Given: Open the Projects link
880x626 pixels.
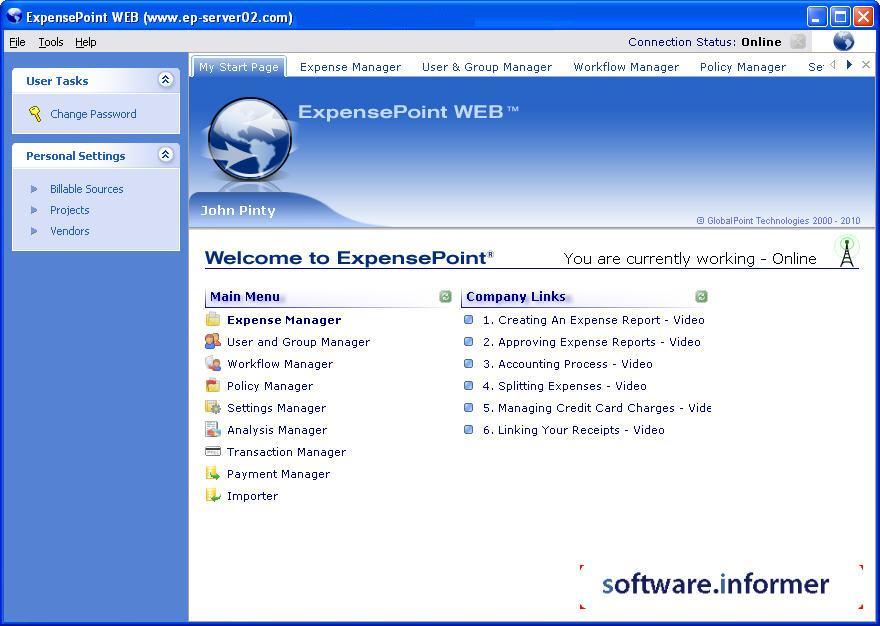Looking at the screenshot, I should coord(70,210).
